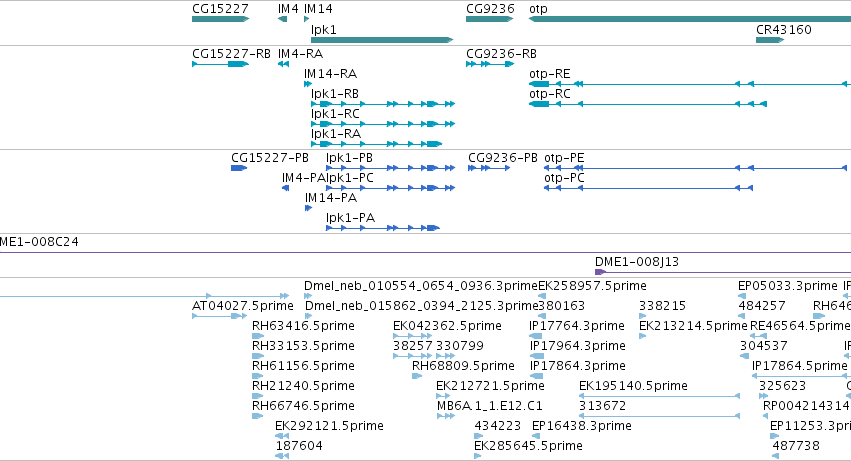This screenshot has width=851, height=461.
Task: Select the IP17964.3prime EST label
Action: tap(577, 346)
